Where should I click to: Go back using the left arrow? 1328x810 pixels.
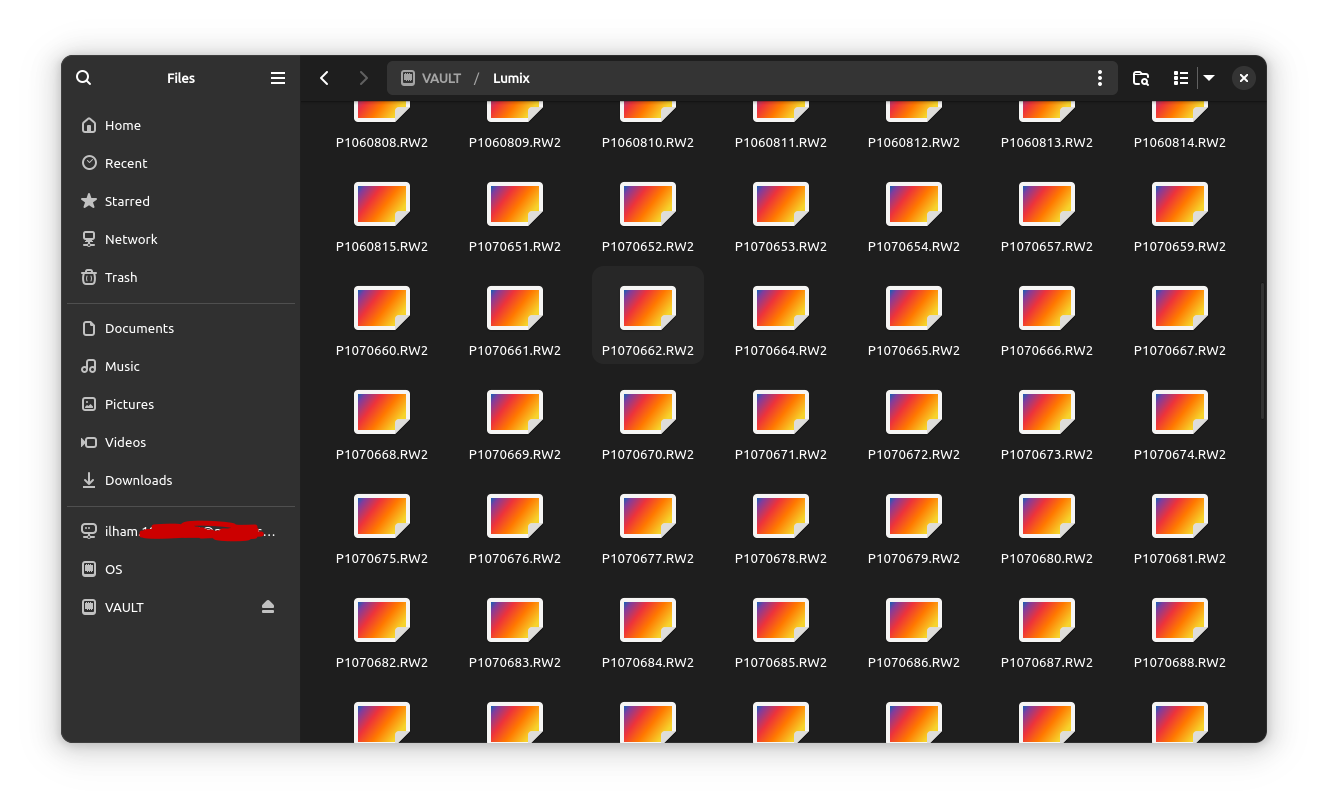coord(324,78)
